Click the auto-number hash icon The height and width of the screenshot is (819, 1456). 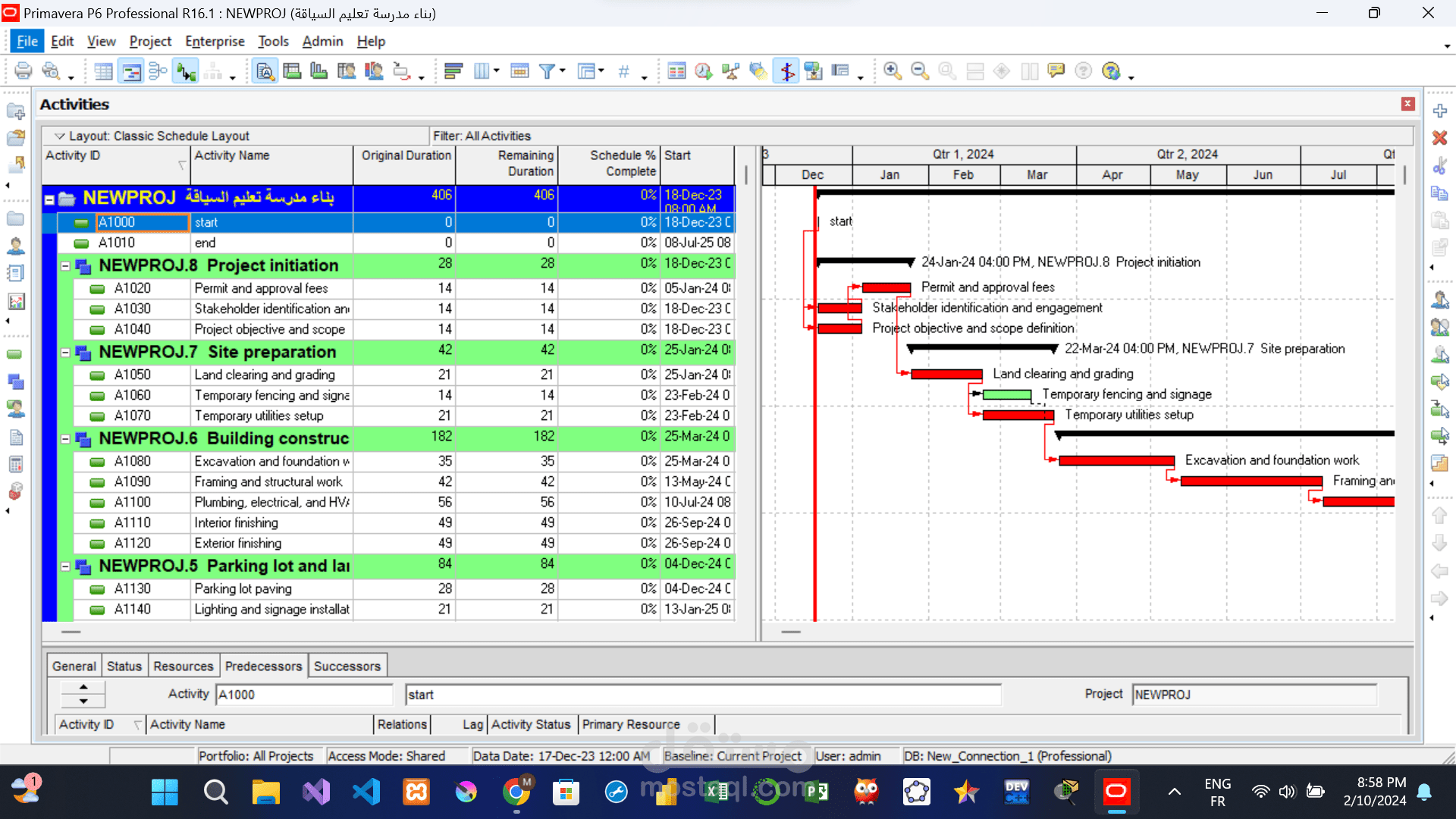[x=623, y=71]
